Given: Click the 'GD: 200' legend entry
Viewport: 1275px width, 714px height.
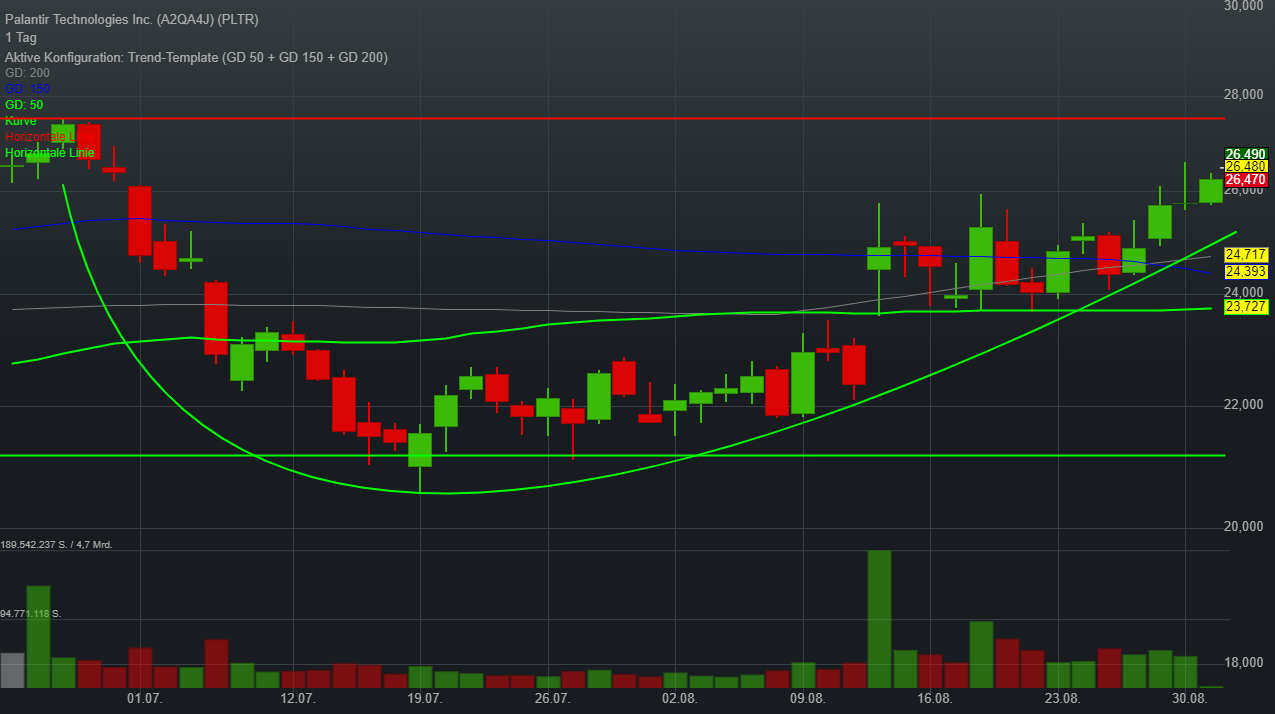Looking at the screenshot, I should pyautogui.click(x=27, y=73).
